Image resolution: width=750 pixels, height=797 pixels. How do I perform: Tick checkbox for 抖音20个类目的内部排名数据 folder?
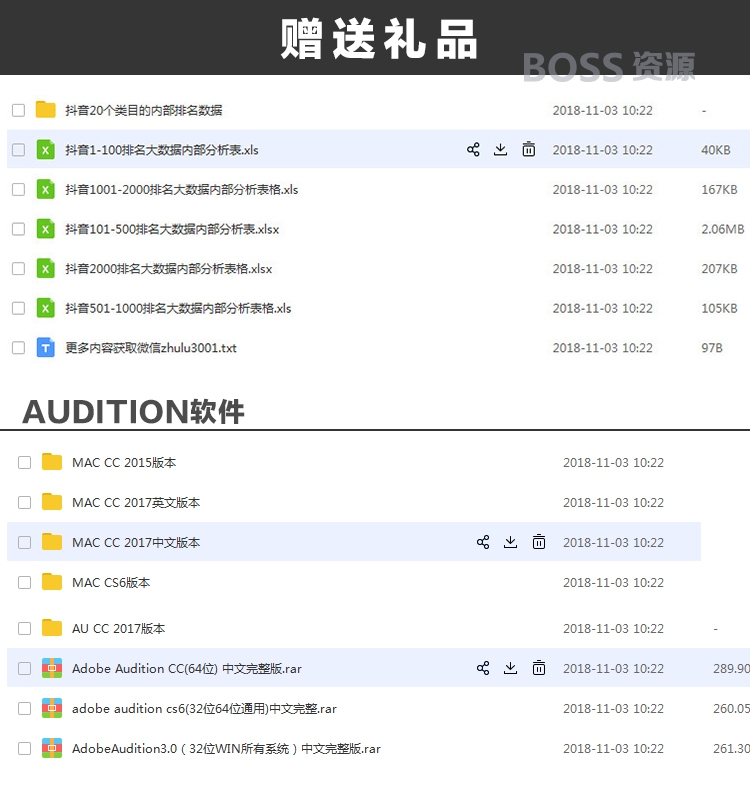coord(18,110)
